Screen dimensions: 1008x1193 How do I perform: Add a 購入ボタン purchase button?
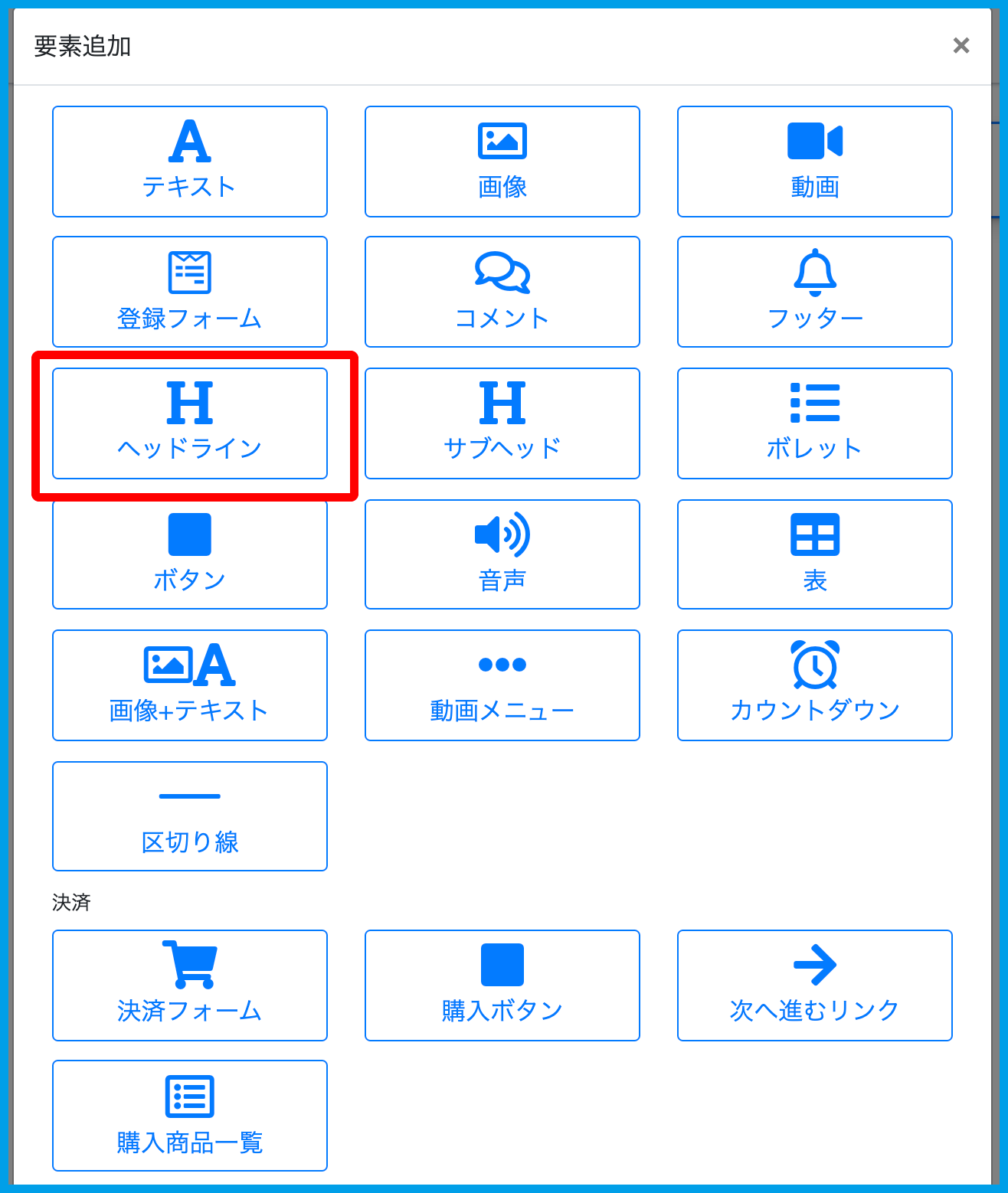tap(502, 985)
